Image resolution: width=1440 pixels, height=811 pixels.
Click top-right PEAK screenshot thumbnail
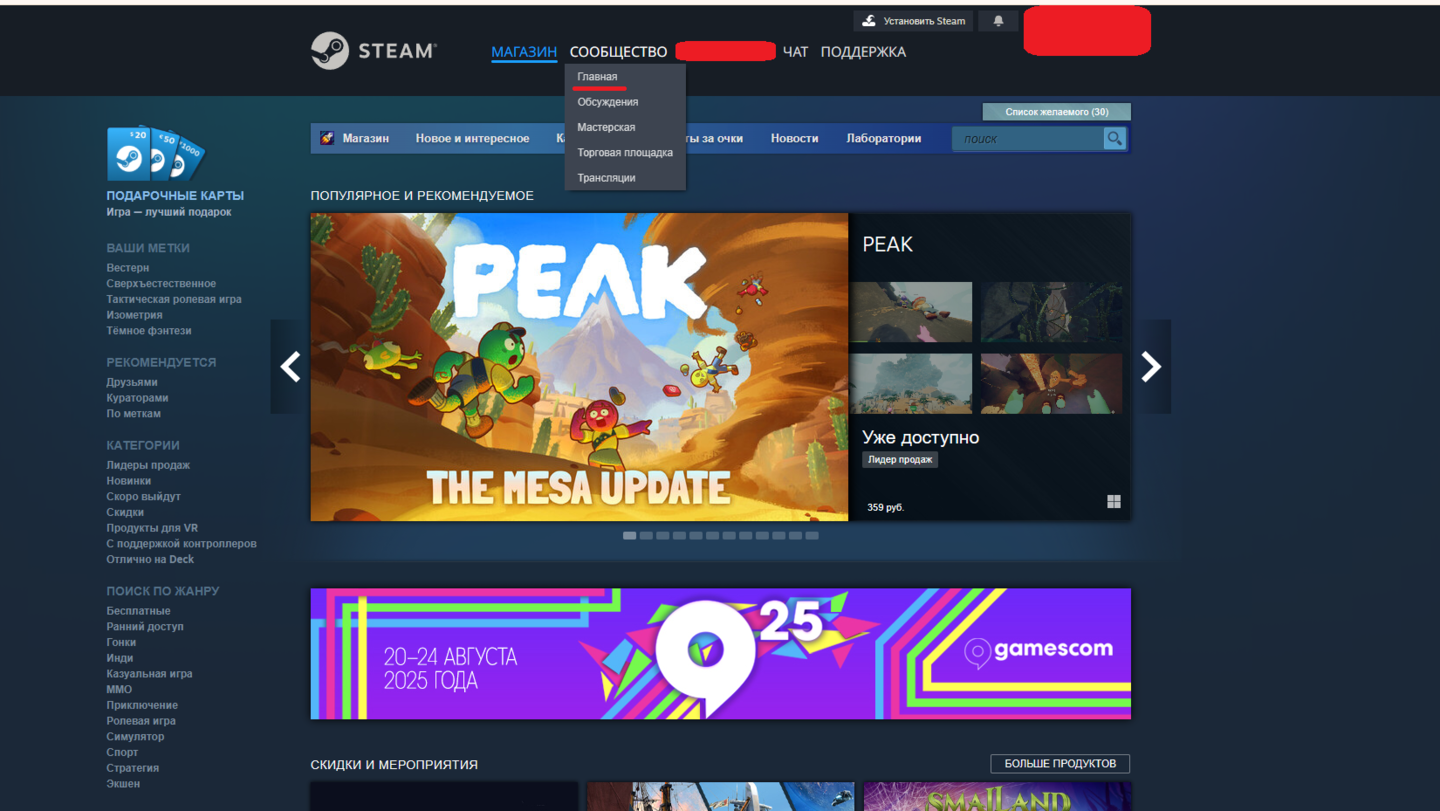(1052, 312)
